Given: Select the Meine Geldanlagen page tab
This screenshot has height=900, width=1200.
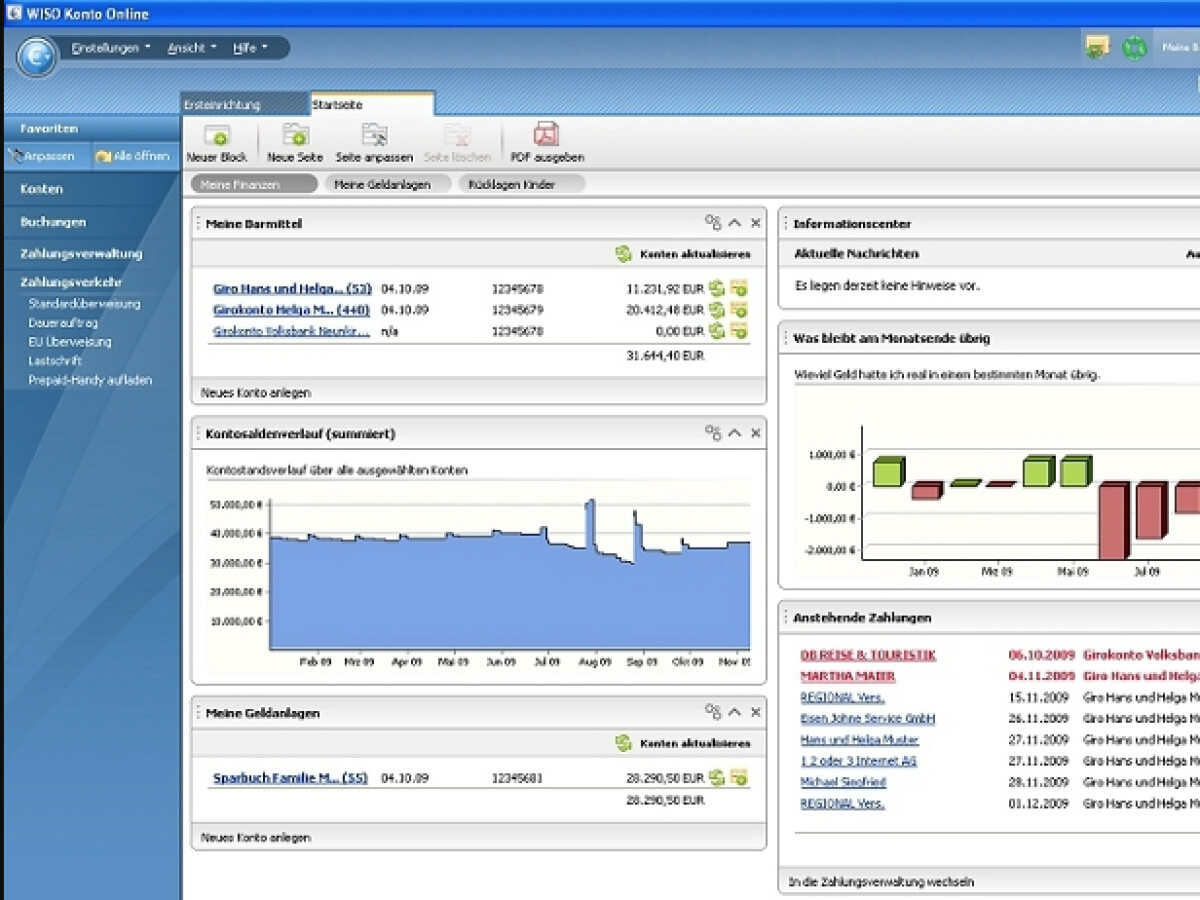Looking at the screenshot, I should pyautogui.click(x=382, y=184).
